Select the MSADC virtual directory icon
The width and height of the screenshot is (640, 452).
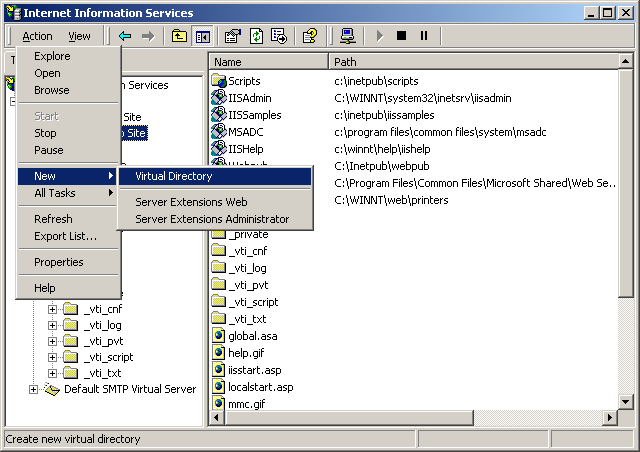click(x=219, y=131)
